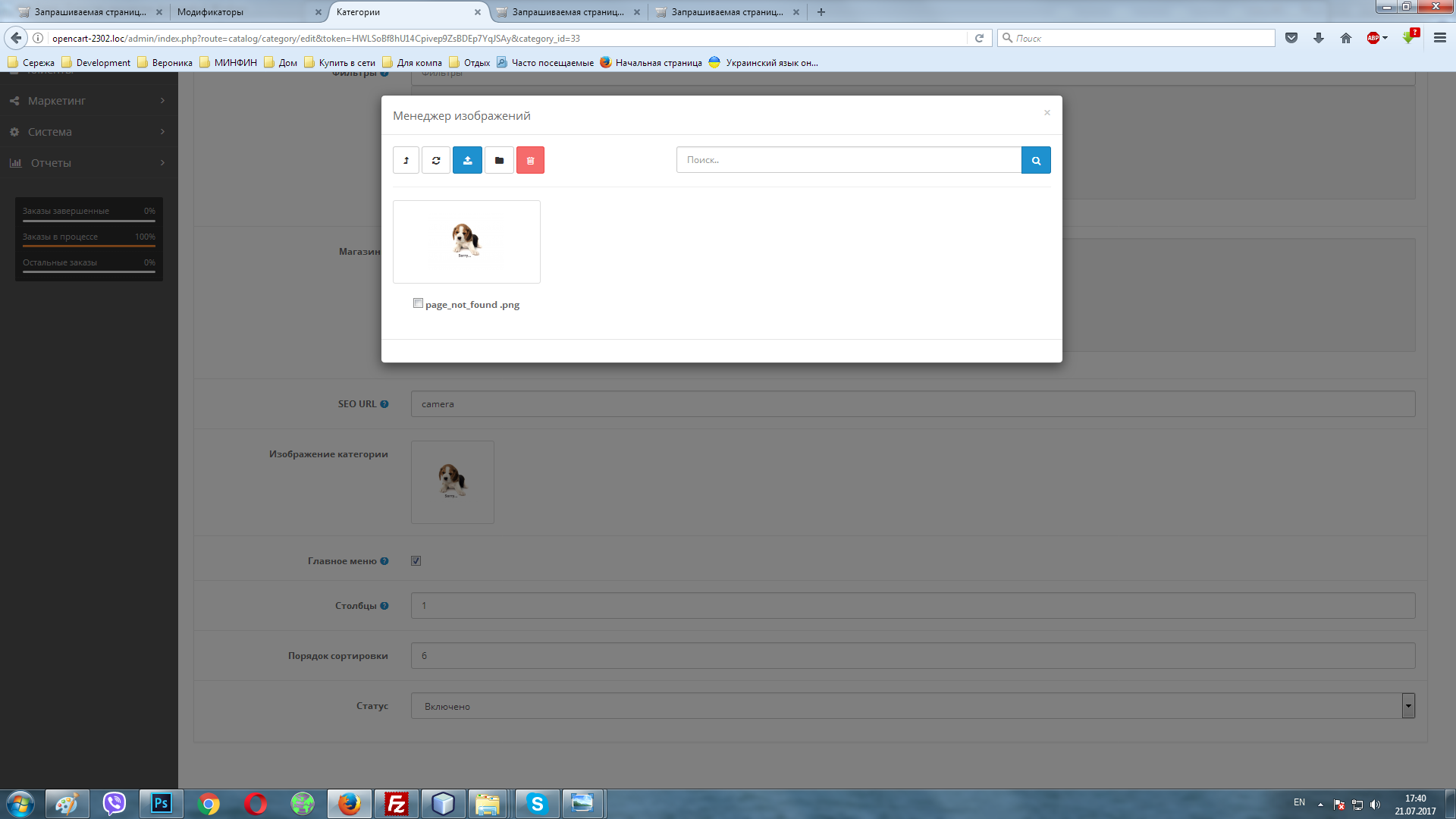Open Firefox home page icon
This screenshot has width=1456, height=819.
(x=1346, y=38)
